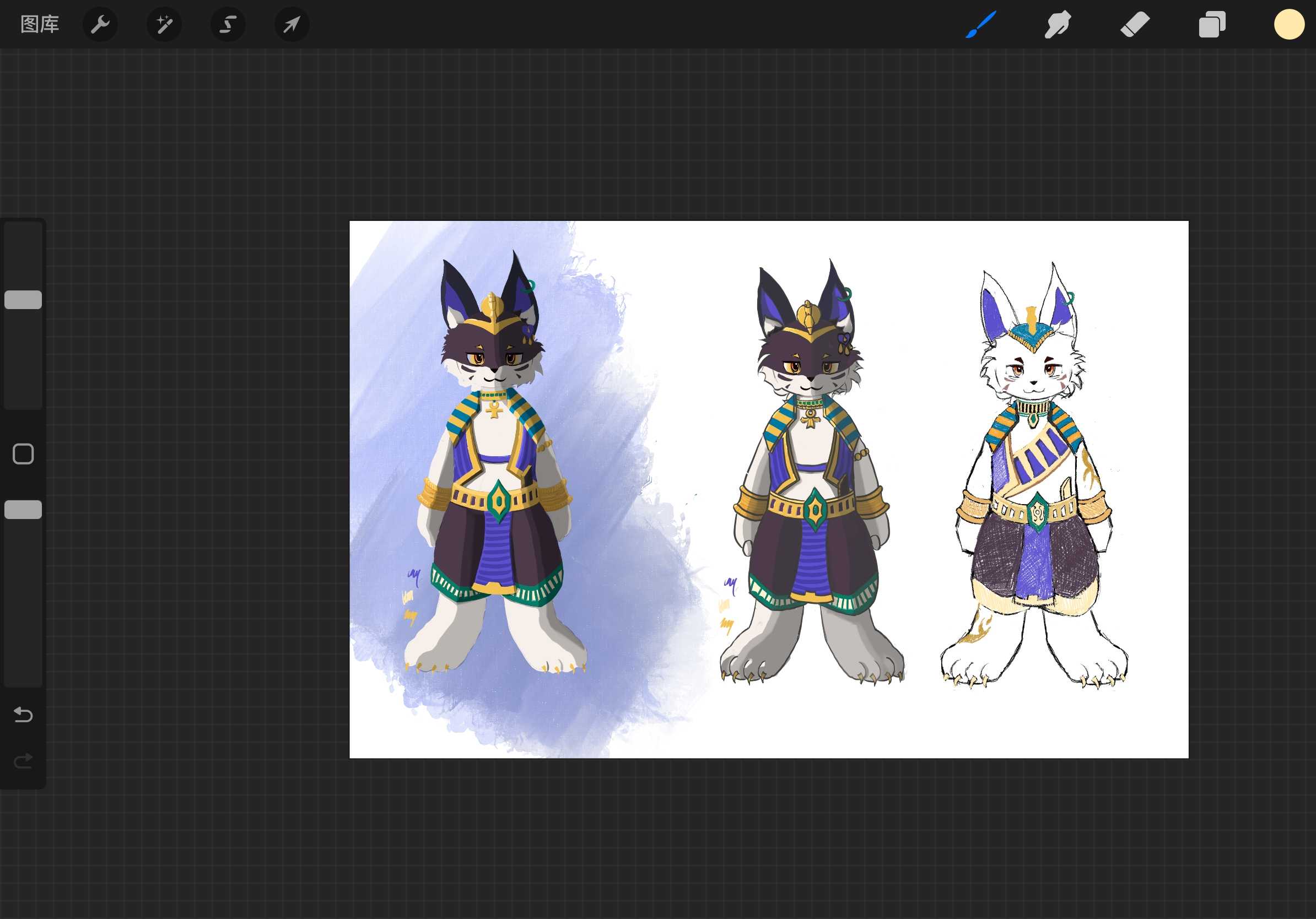
Task: Click the brush opacity slider handle
Action: click(23, 509)
